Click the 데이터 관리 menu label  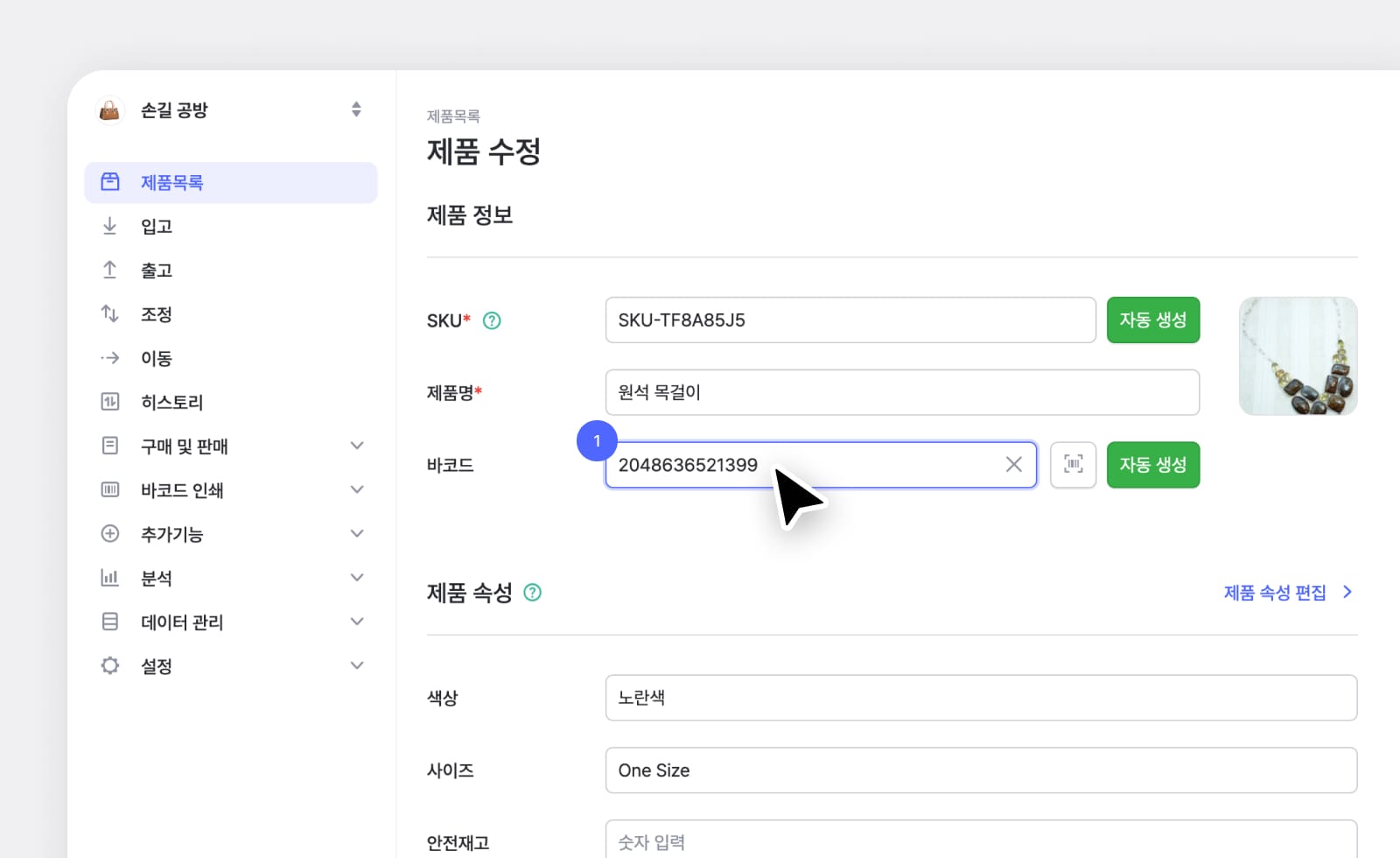pyautogui.click(x=182, y=622)
